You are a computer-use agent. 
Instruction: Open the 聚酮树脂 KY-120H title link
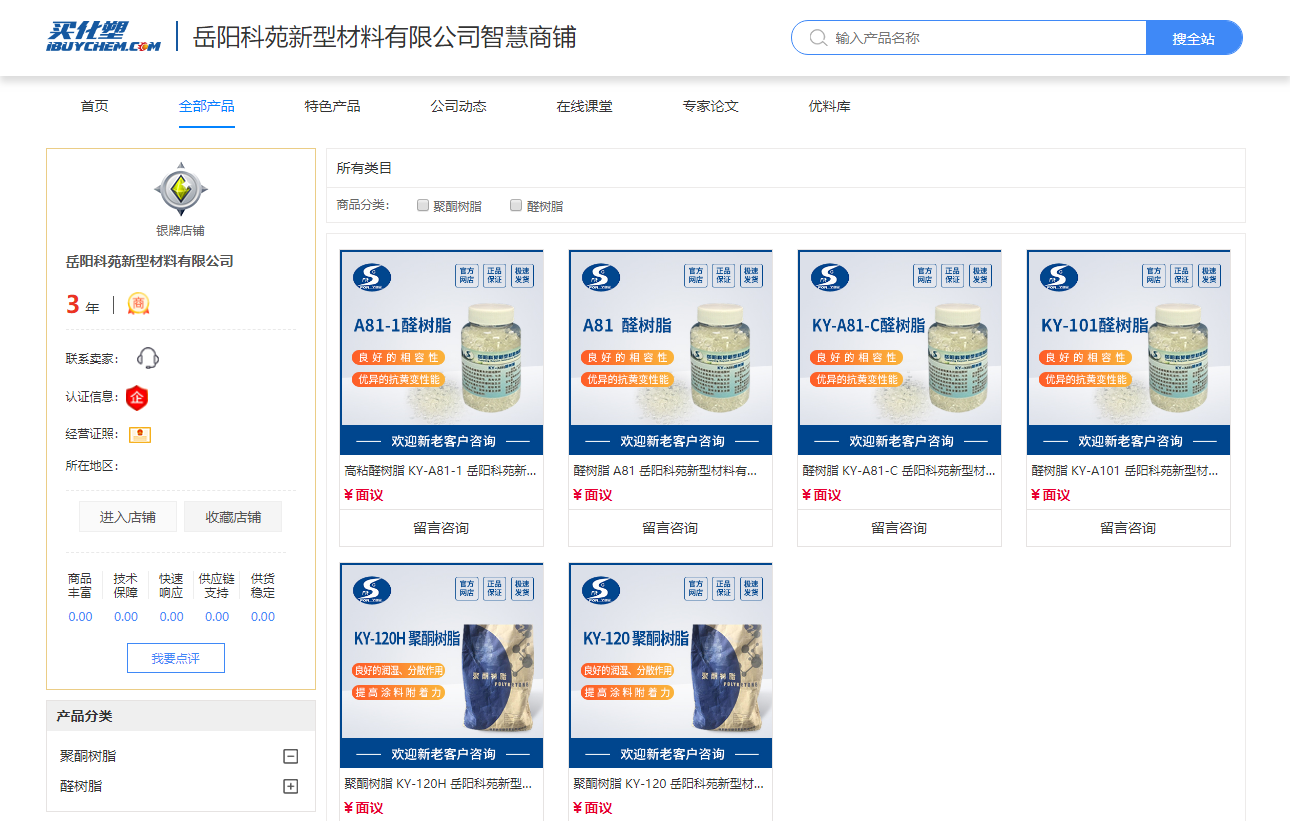pos(438,783)
